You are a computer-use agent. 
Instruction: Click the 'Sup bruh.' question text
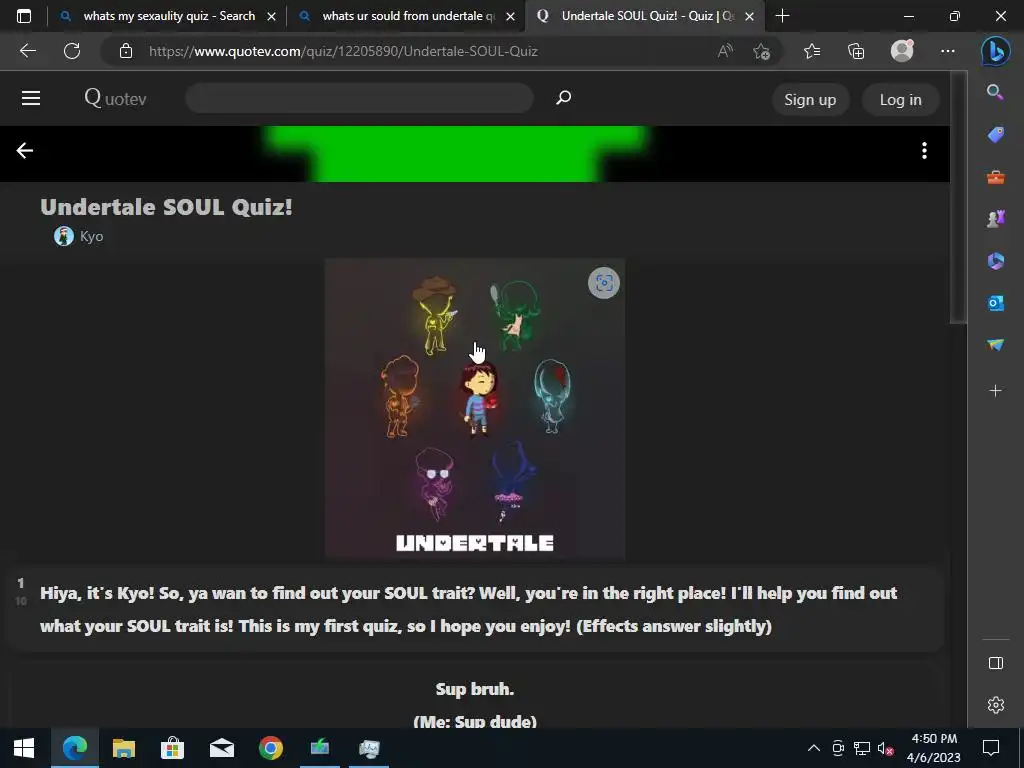(475, 689)
